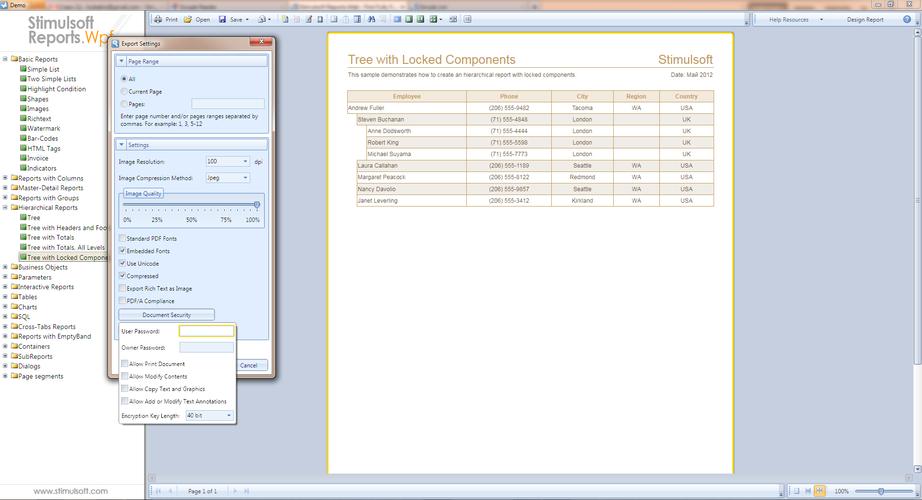
Task: Go to first page in status bar
Action: [158, 491]
